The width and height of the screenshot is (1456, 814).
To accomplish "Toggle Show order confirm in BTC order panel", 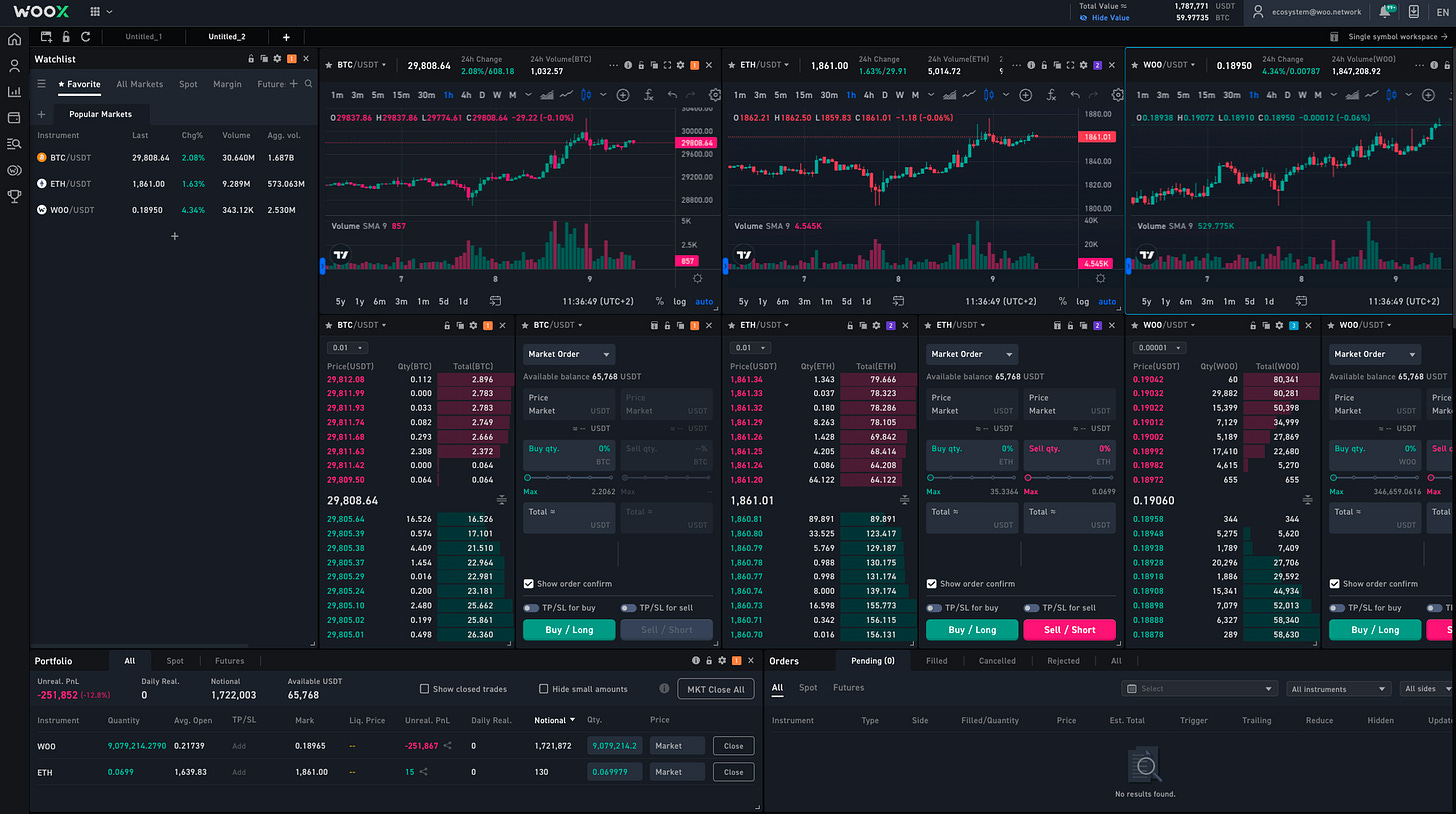I will point(529,584).
